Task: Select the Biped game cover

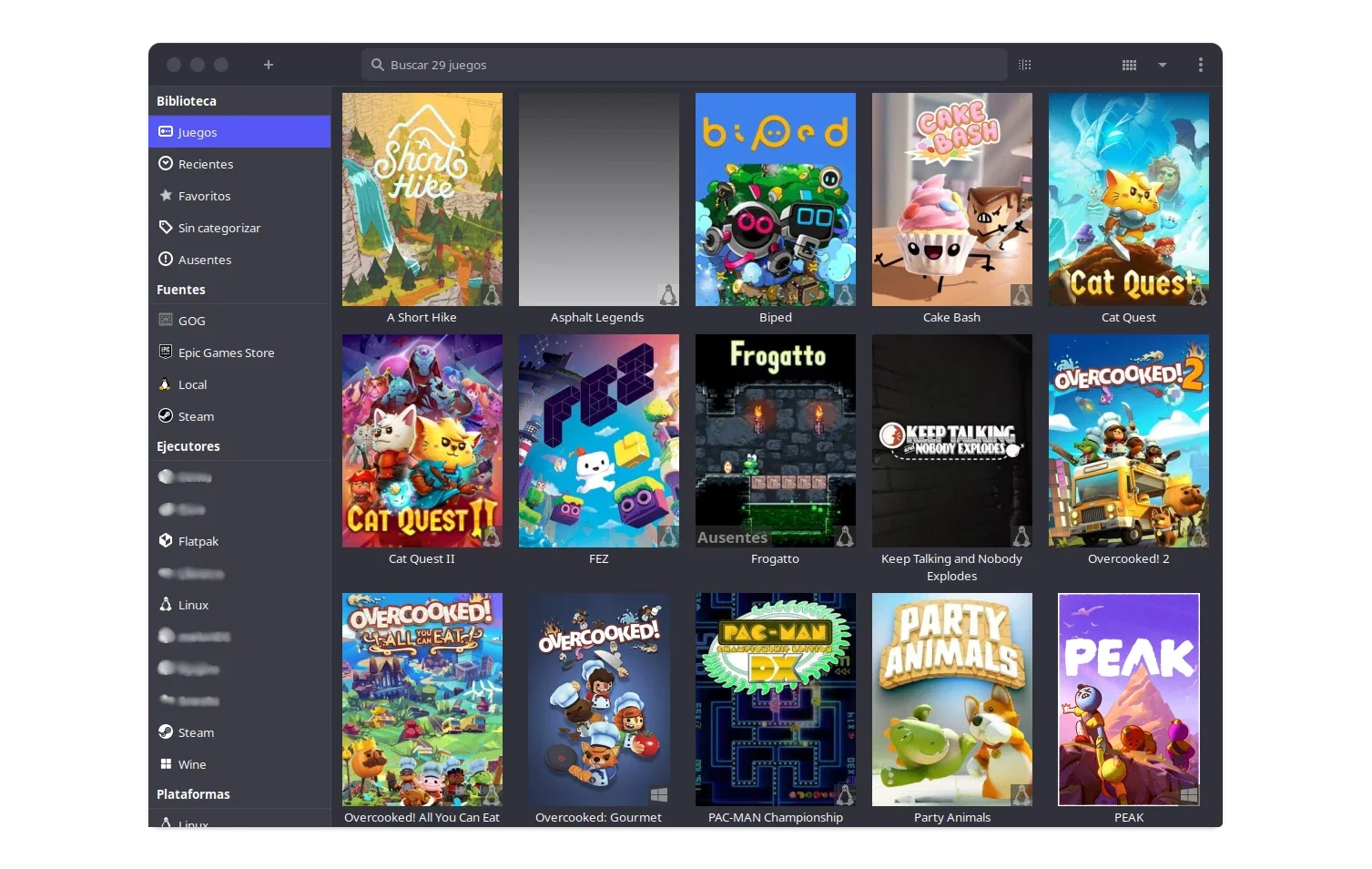Action: click(x=776, y=199)
